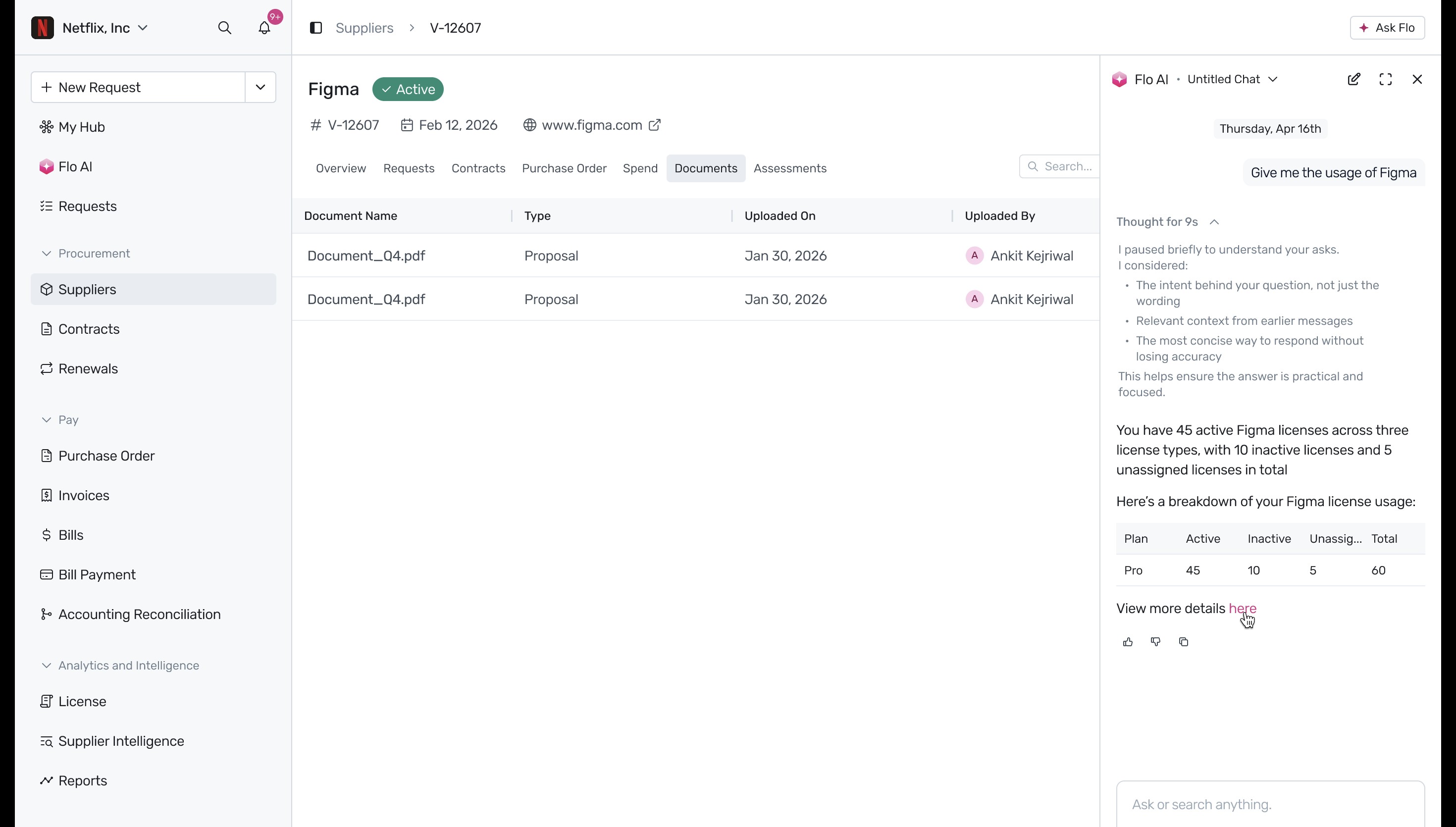
Task: Give thumbs up to Flo response
Action: pyautogui.click(x=1128, y=642)
